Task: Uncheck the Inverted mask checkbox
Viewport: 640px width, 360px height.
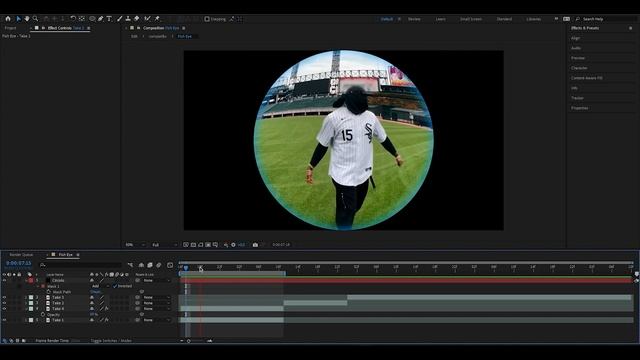Action: click(x=115, y=286)
